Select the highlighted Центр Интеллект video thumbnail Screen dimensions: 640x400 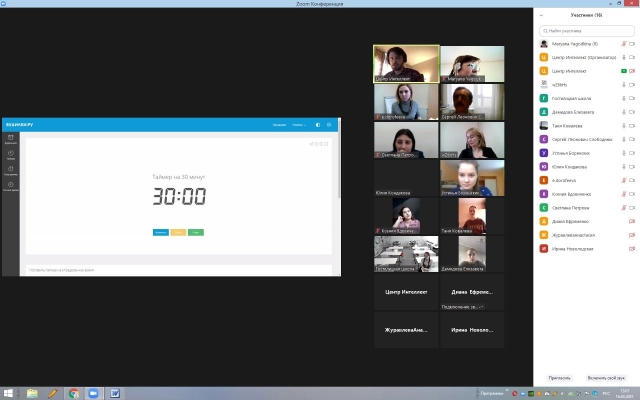click(406, 64)
